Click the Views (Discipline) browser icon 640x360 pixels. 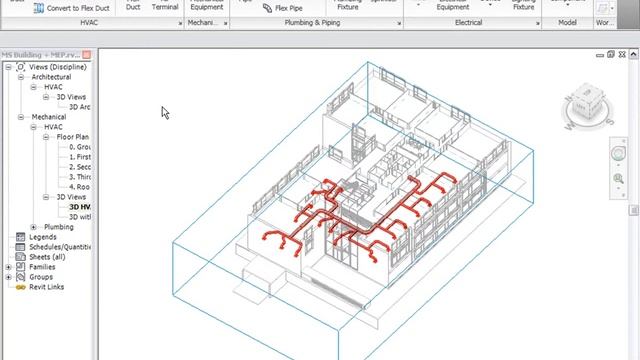[20, 67]
